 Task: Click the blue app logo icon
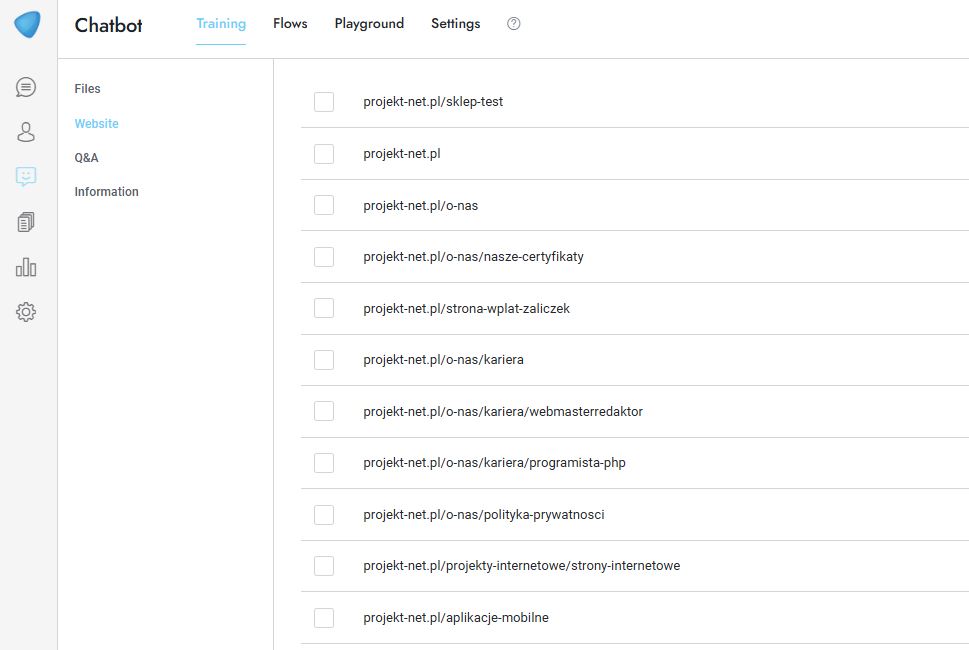coord(27,25)
